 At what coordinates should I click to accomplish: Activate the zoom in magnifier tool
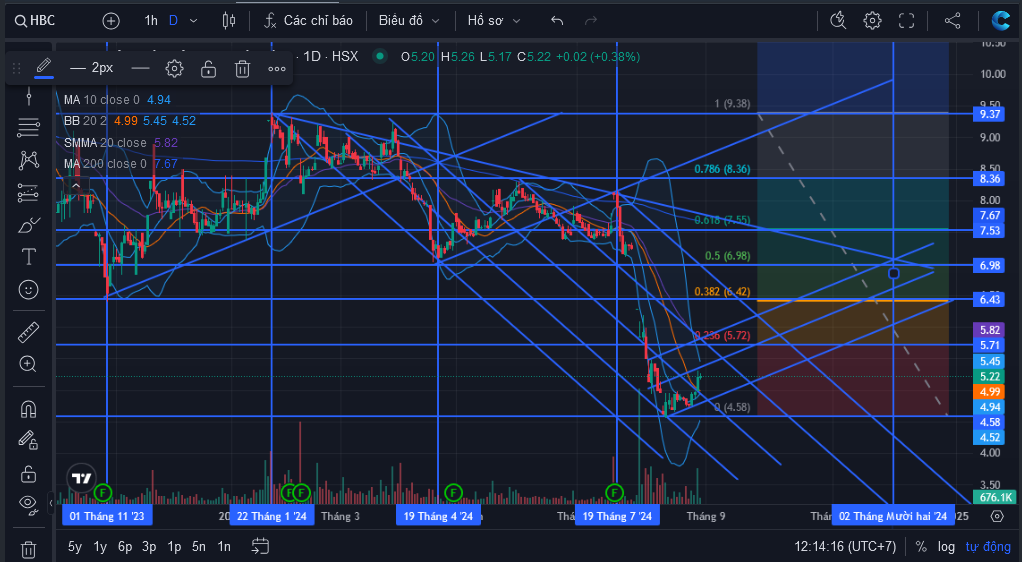coord(28,364)
